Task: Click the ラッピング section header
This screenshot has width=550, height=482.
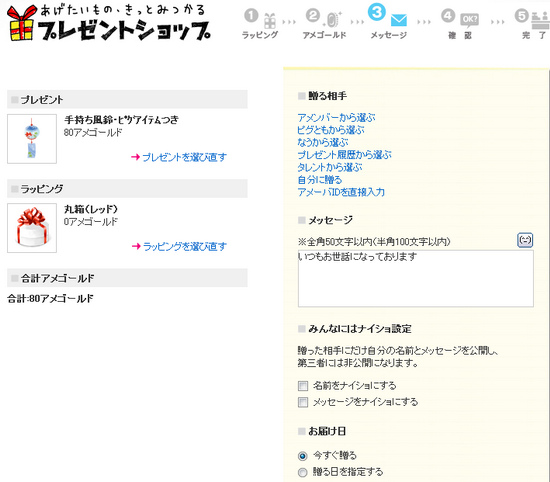Action: coord(127,189)
